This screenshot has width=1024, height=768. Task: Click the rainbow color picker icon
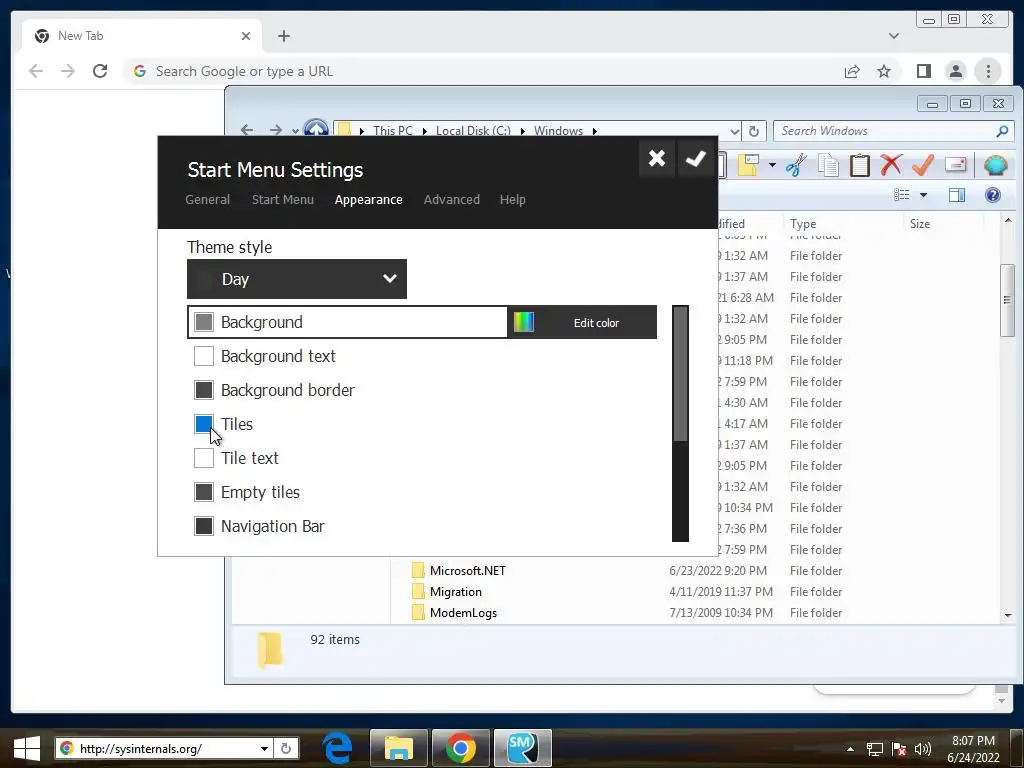524,322
